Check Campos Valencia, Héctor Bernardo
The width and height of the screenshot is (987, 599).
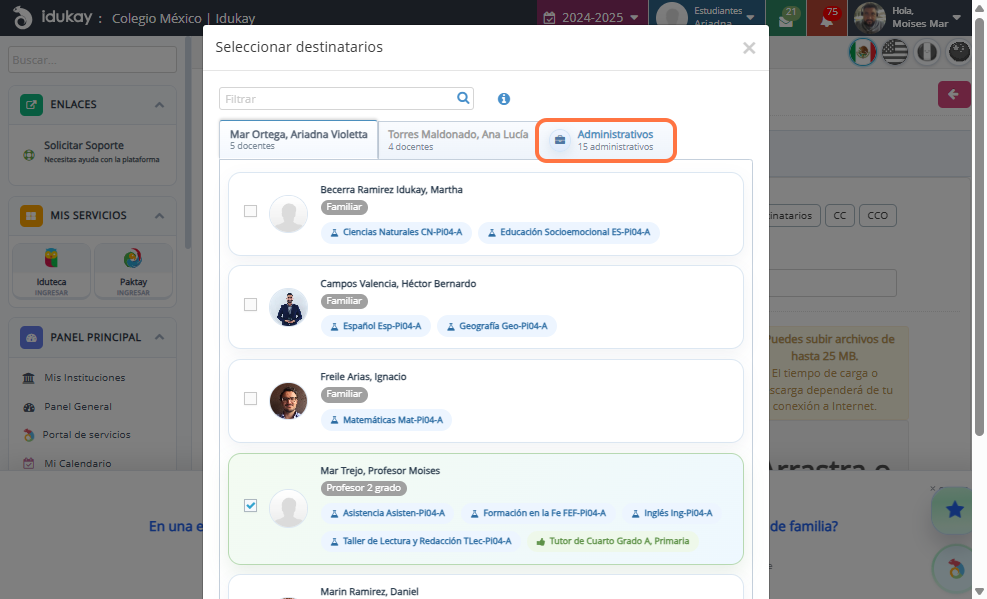pos(251,305)
